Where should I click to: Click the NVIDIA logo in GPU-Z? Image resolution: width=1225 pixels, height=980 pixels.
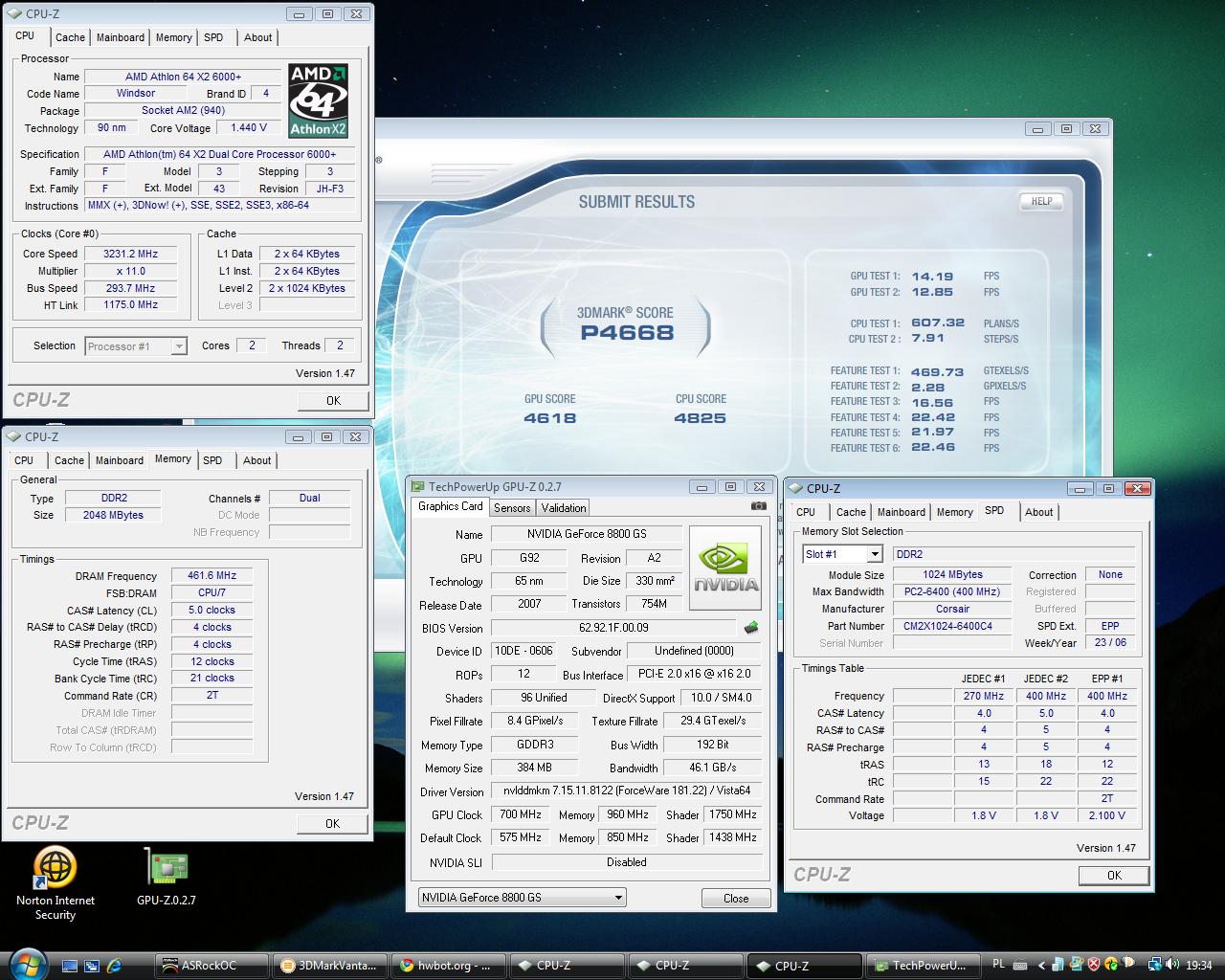tap(726, 568)
